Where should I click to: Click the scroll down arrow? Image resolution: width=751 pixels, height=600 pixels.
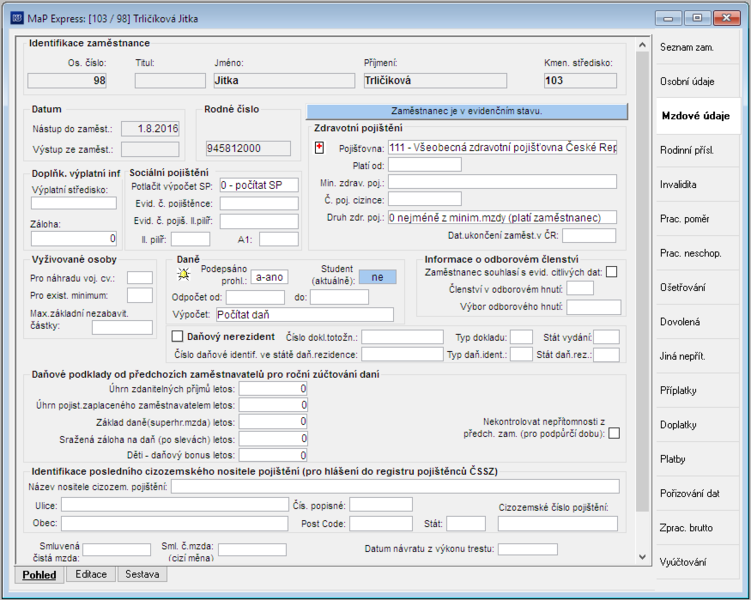(x=642, y=557)
